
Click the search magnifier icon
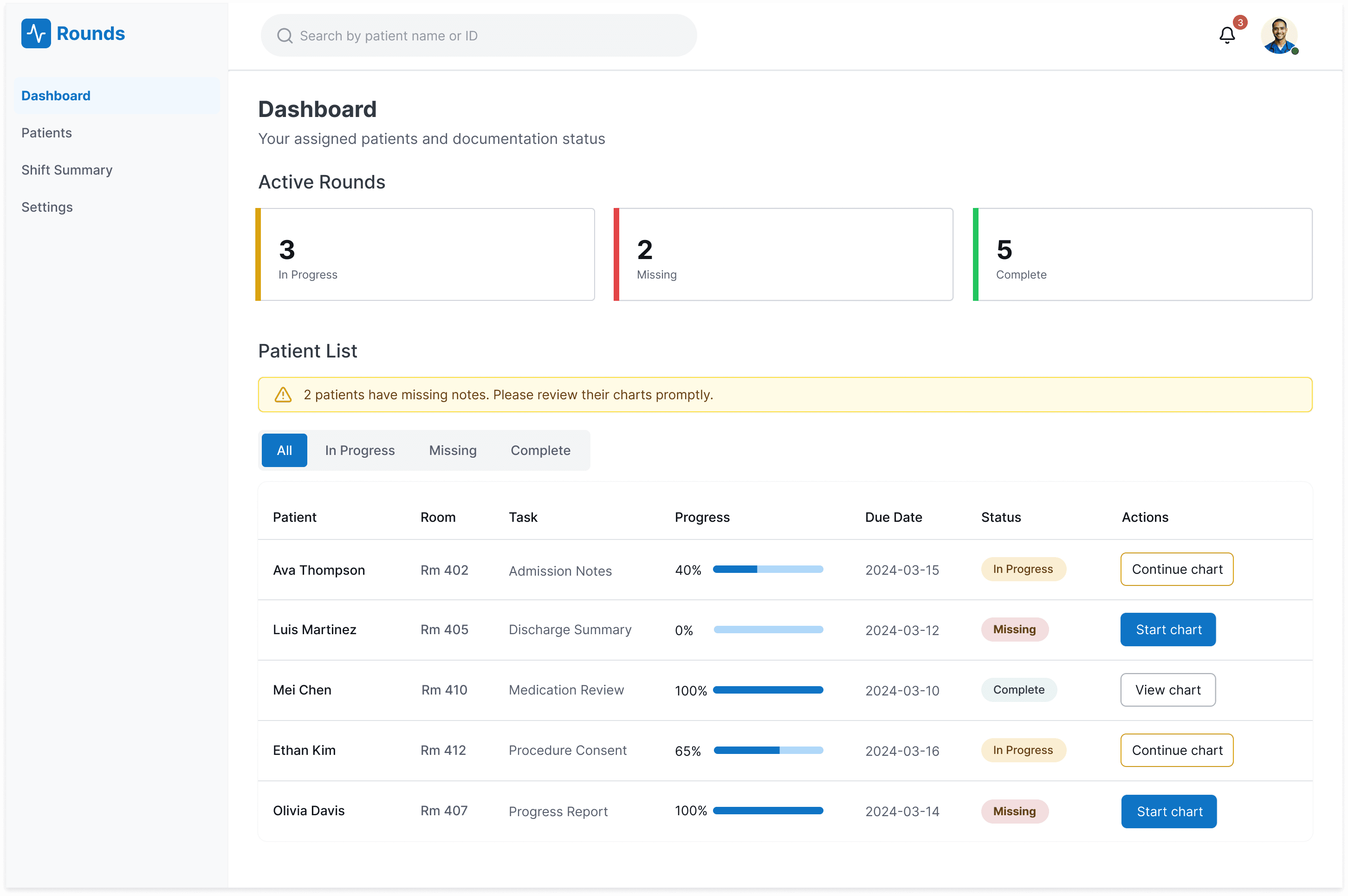point(285,36)
